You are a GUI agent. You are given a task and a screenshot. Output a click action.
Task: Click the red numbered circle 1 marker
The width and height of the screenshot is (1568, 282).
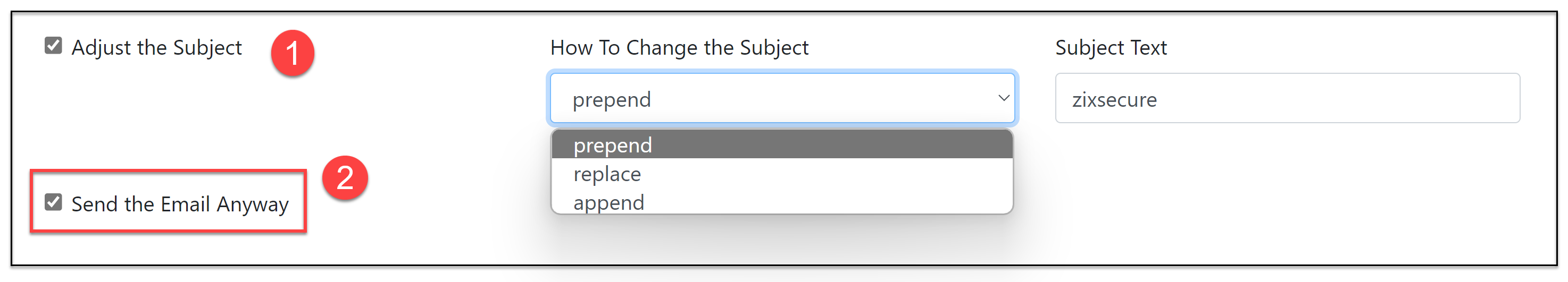(292, 54)
